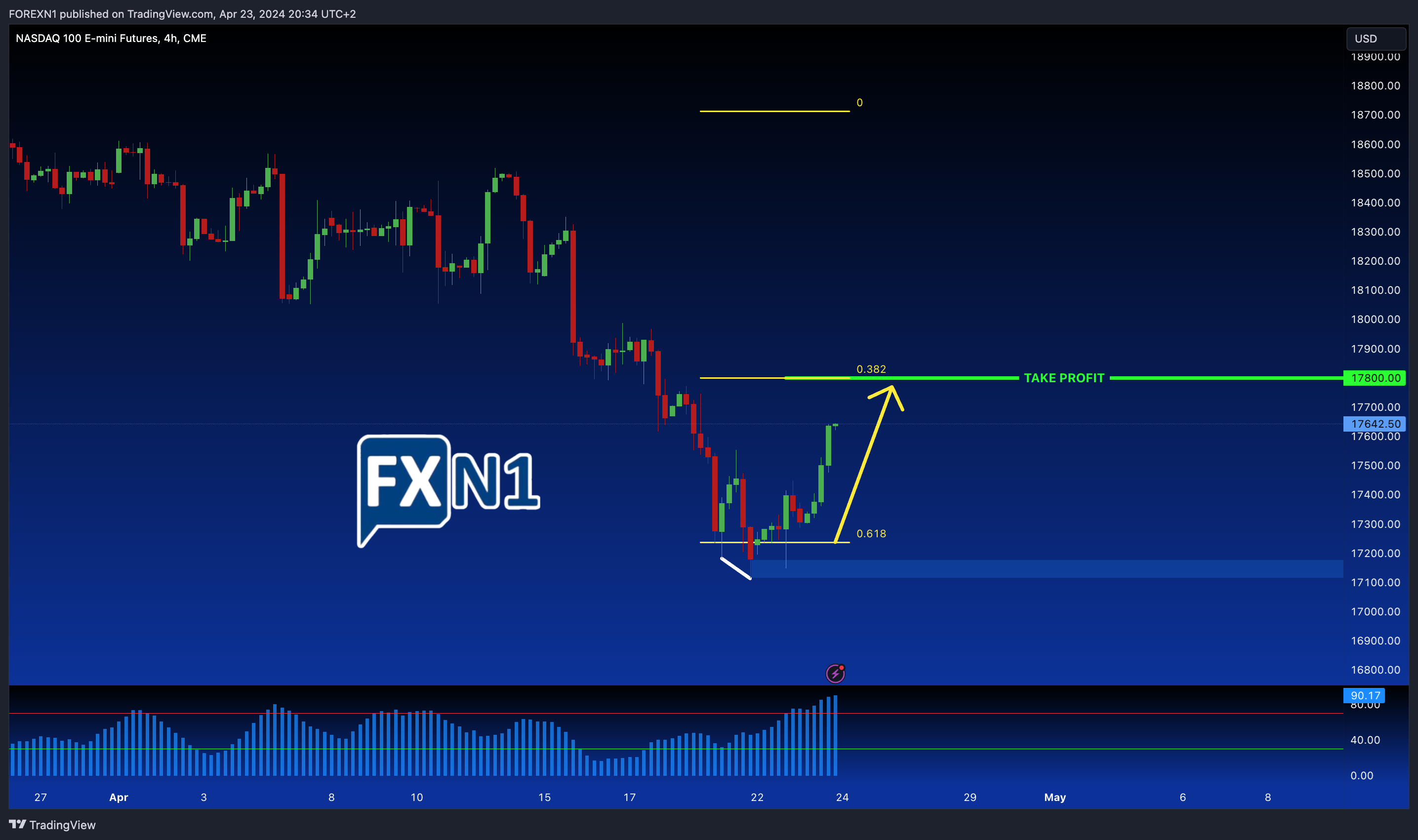The image size is (1418, 840).
Task: Click the lightning event icon near date 24
Action: pyautogui.click(x=835, y=673)
